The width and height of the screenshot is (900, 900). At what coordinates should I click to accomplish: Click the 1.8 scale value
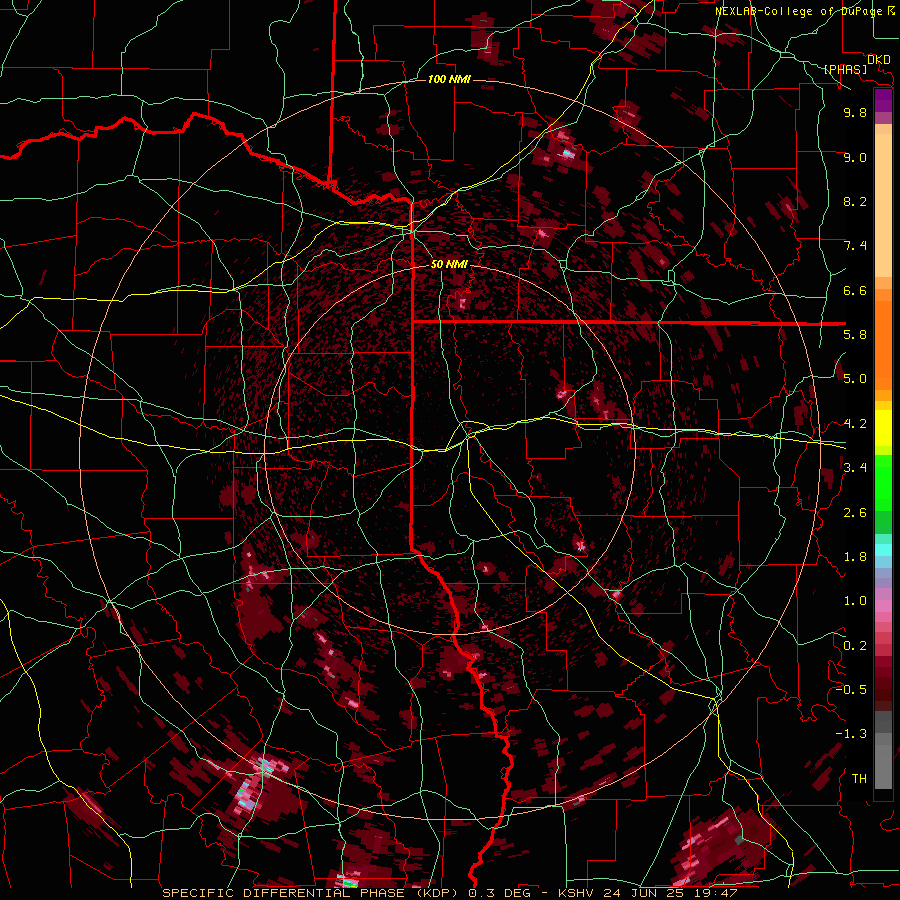click(x=855, y=556)
